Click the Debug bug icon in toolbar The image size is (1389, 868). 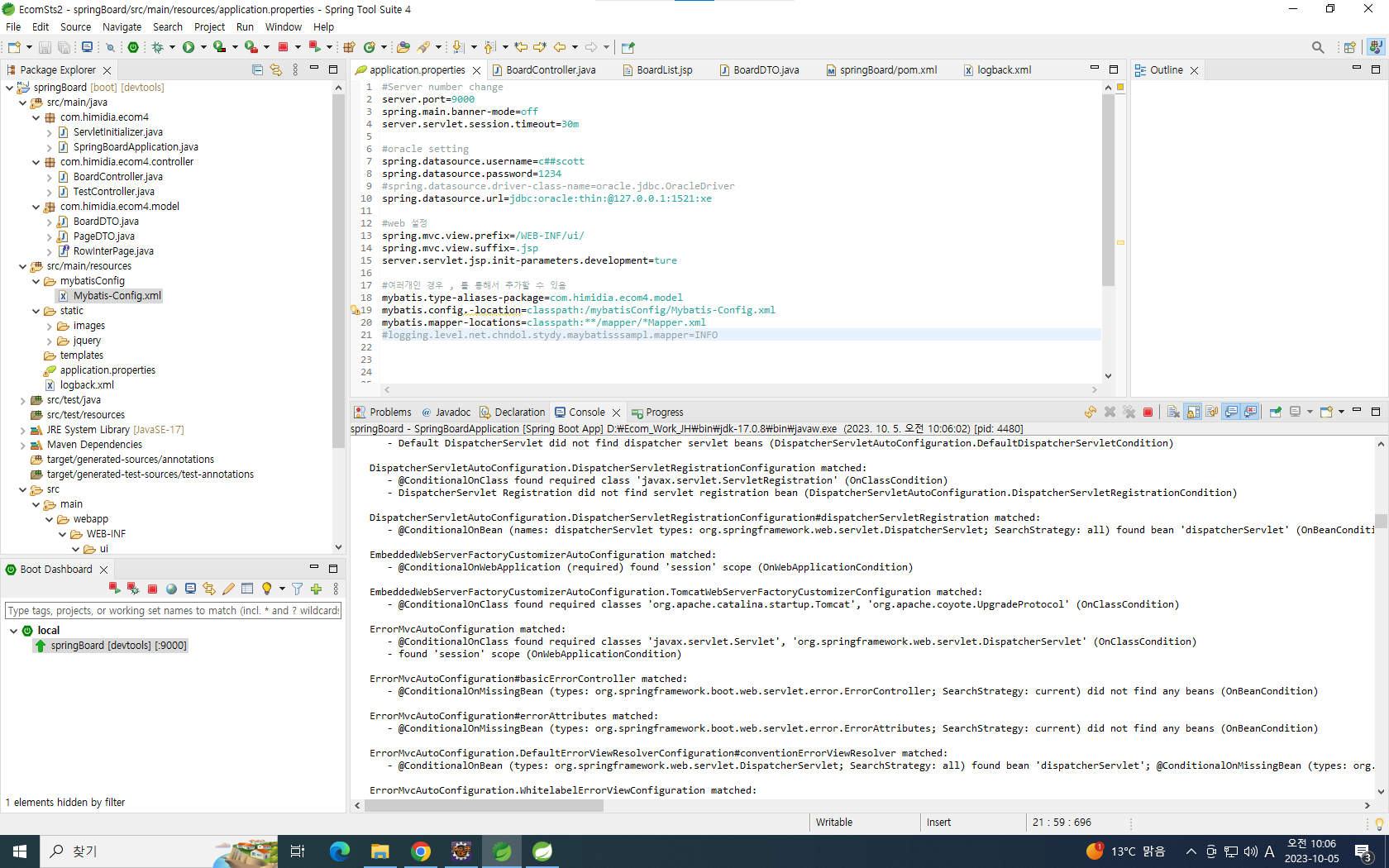click(x=158, y=47)
